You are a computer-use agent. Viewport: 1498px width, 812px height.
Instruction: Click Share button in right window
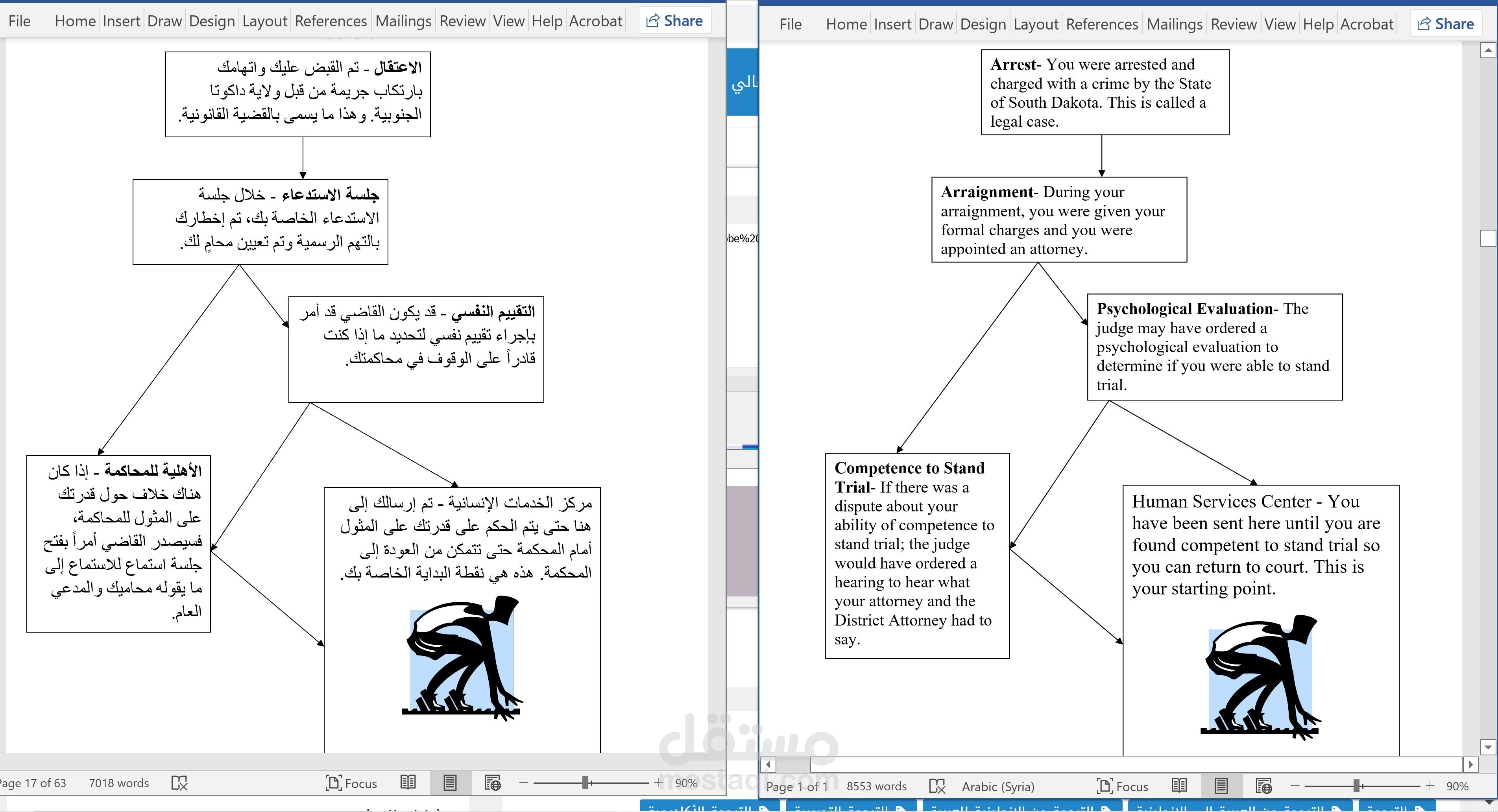tap(1445, 24)
